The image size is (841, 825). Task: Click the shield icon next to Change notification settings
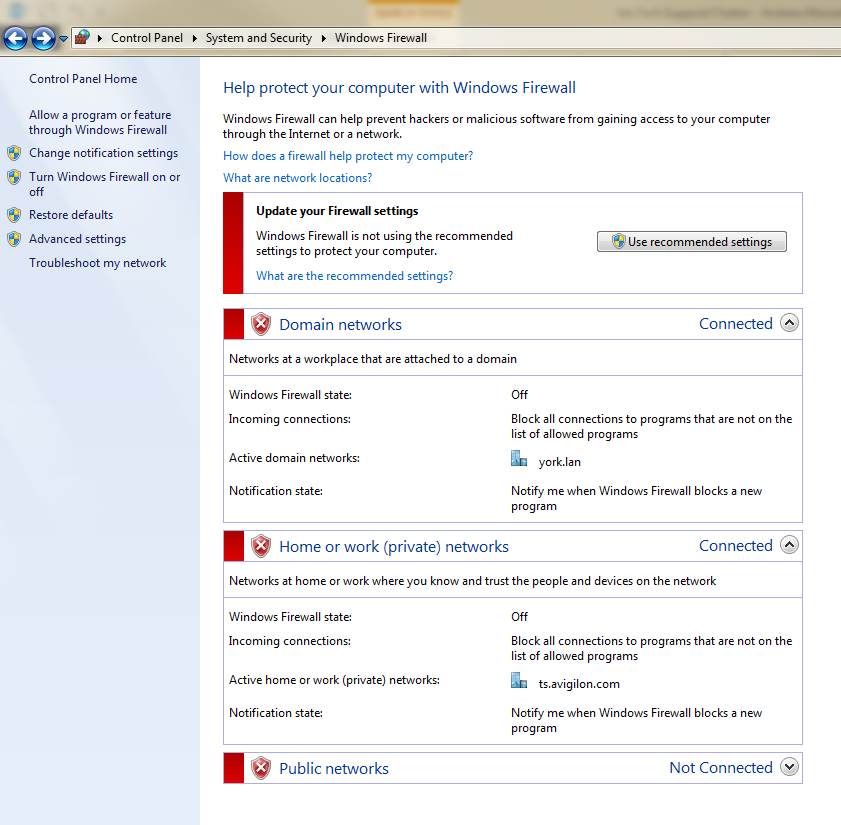pyautogui.click(x=14, y=152)
